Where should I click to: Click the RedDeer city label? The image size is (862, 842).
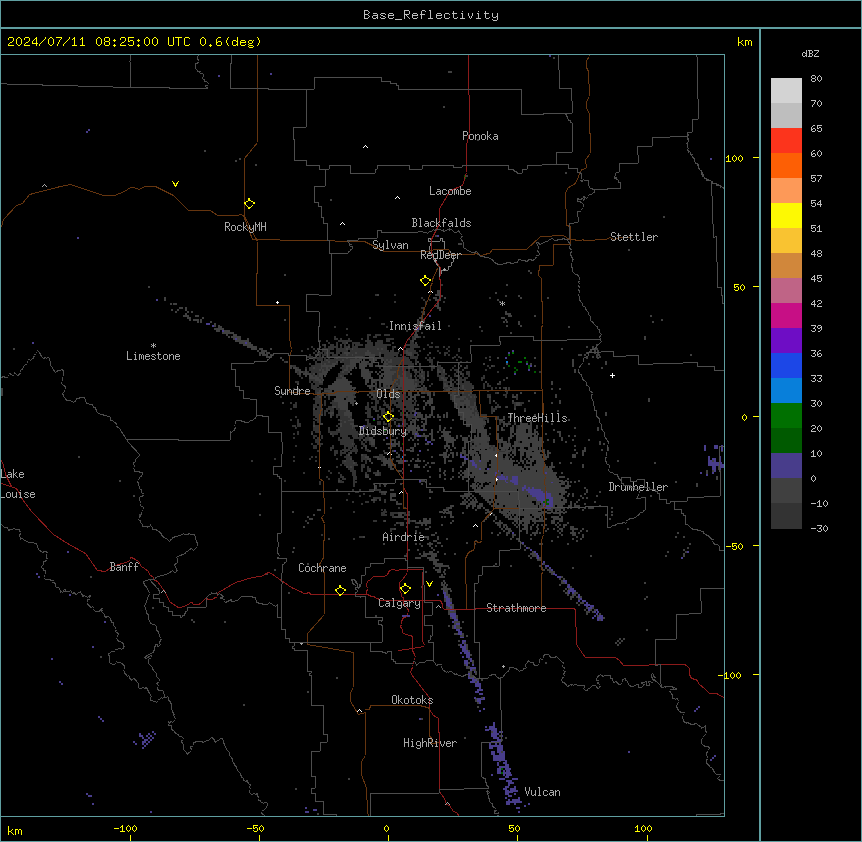440,255
